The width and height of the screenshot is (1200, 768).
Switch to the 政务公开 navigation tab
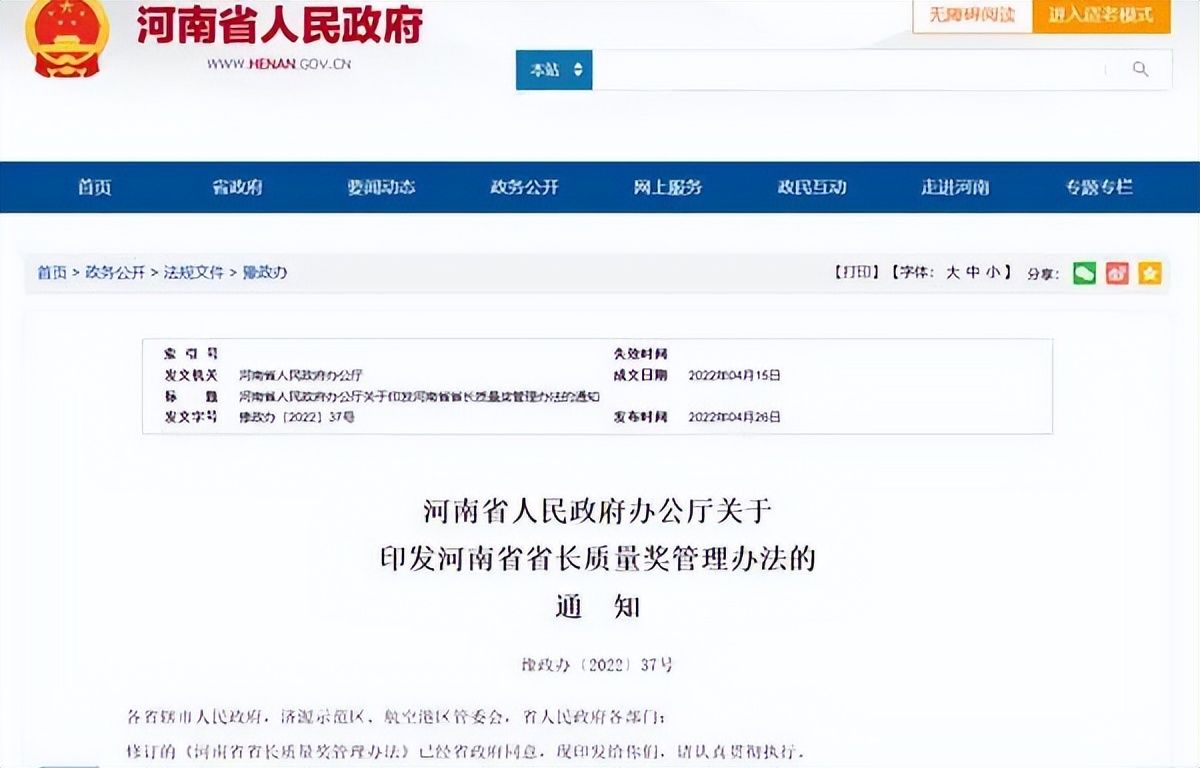pos(525,187)
